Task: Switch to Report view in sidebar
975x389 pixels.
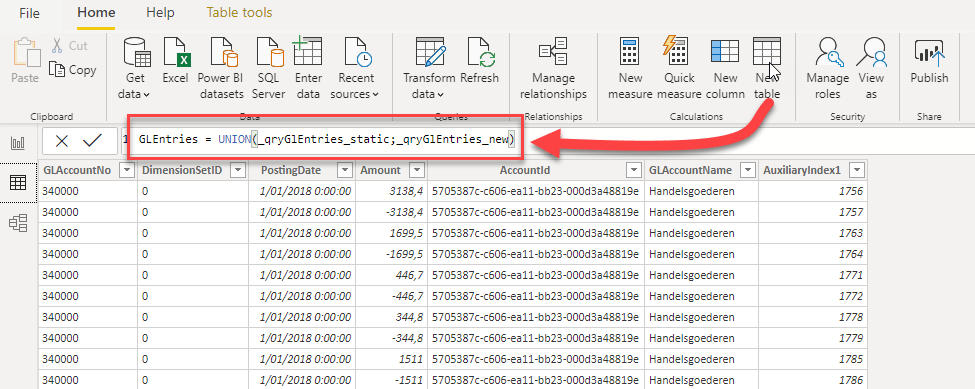Action: point(18,143)
